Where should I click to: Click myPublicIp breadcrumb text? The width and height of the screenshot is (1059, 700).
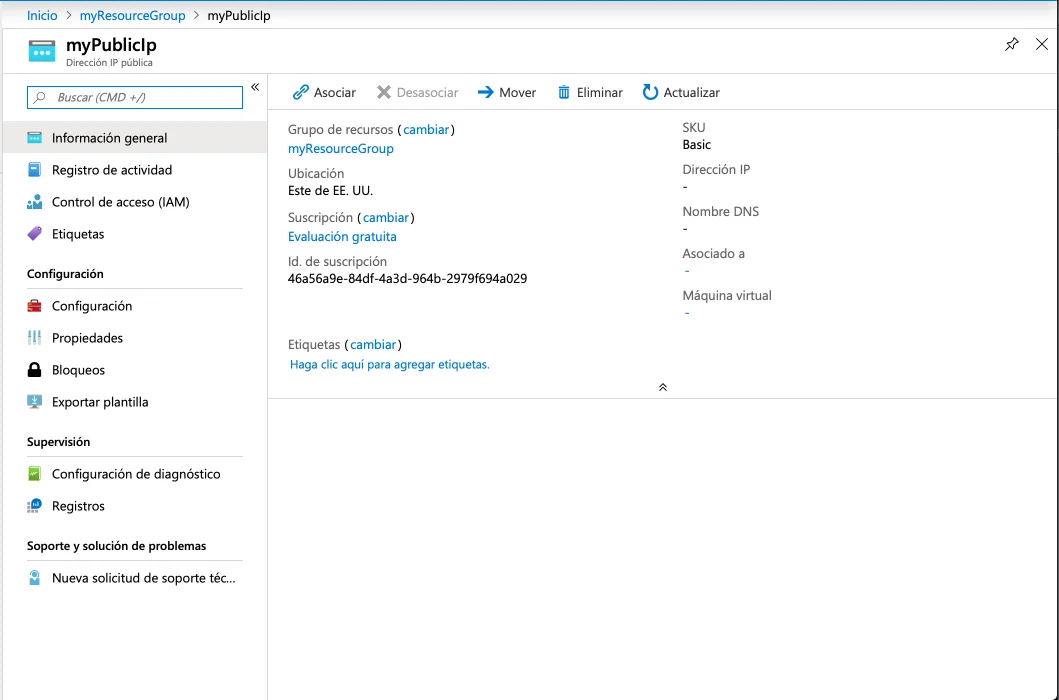pyautogui.click(x=239, y=16)
